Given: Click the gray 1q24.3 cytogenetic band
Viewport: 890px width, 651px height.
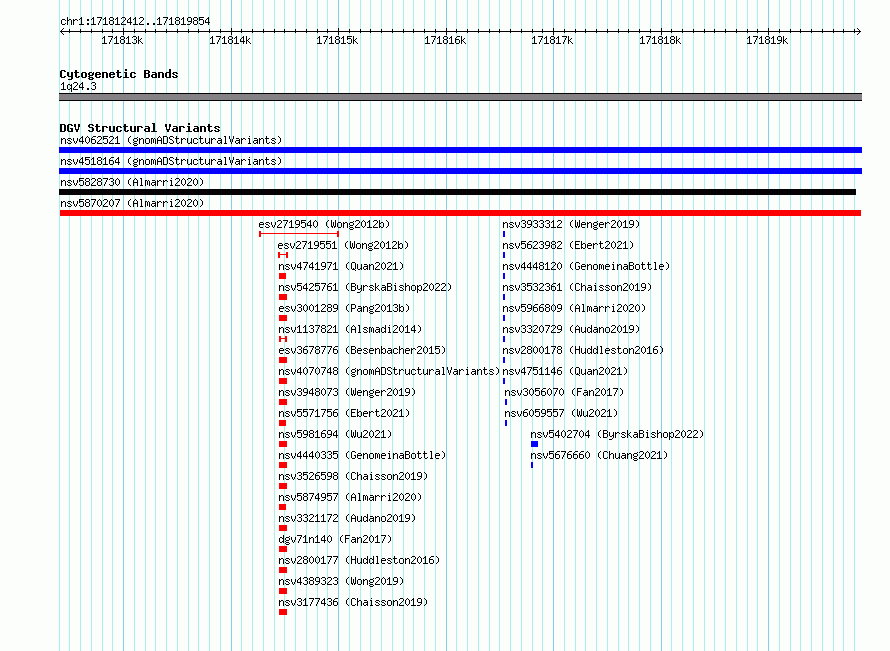Looking at the screenshot, I should tap(460, 97).
